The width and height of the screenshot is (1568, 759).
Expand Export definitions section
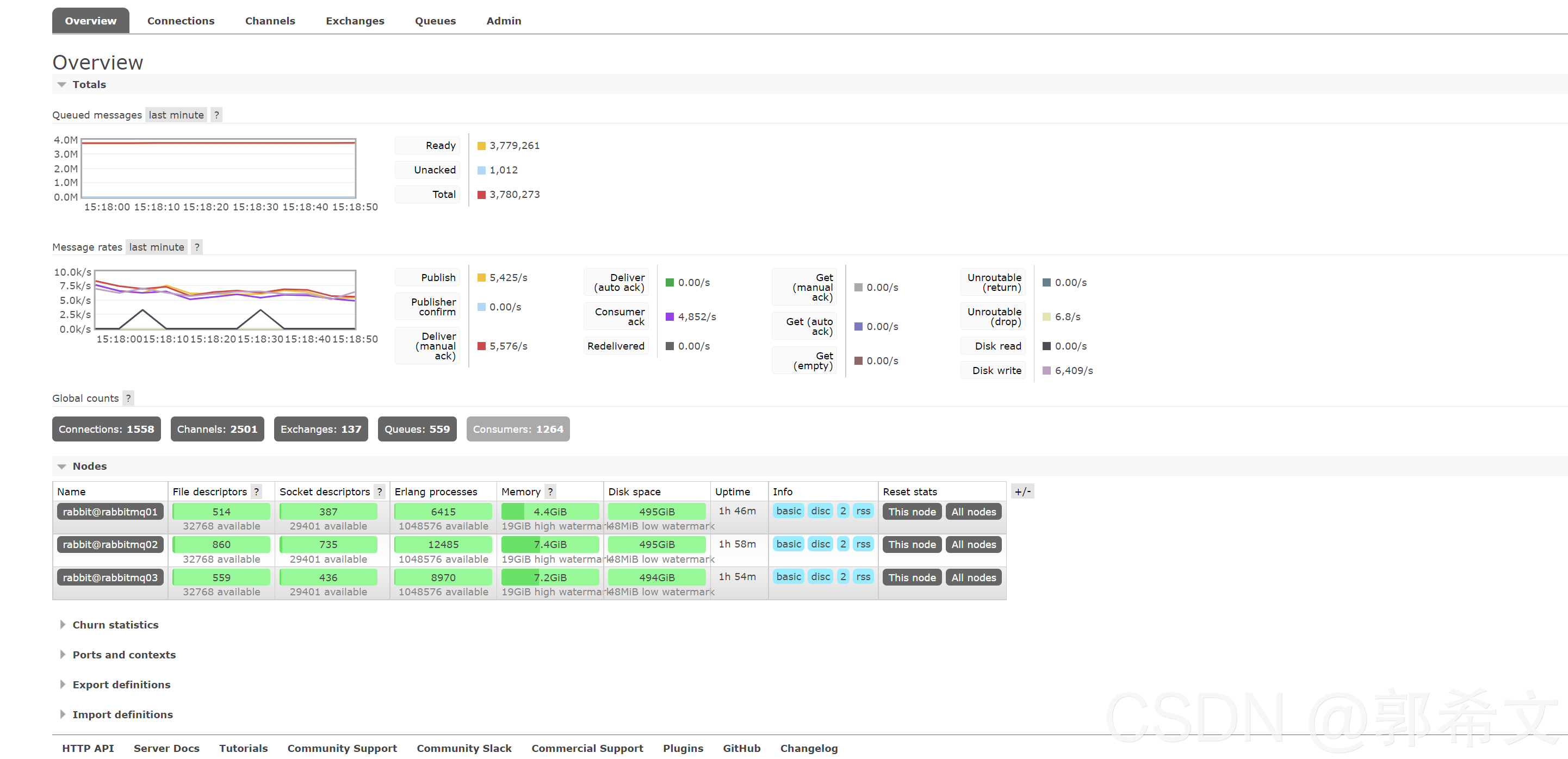pos(121,685)
